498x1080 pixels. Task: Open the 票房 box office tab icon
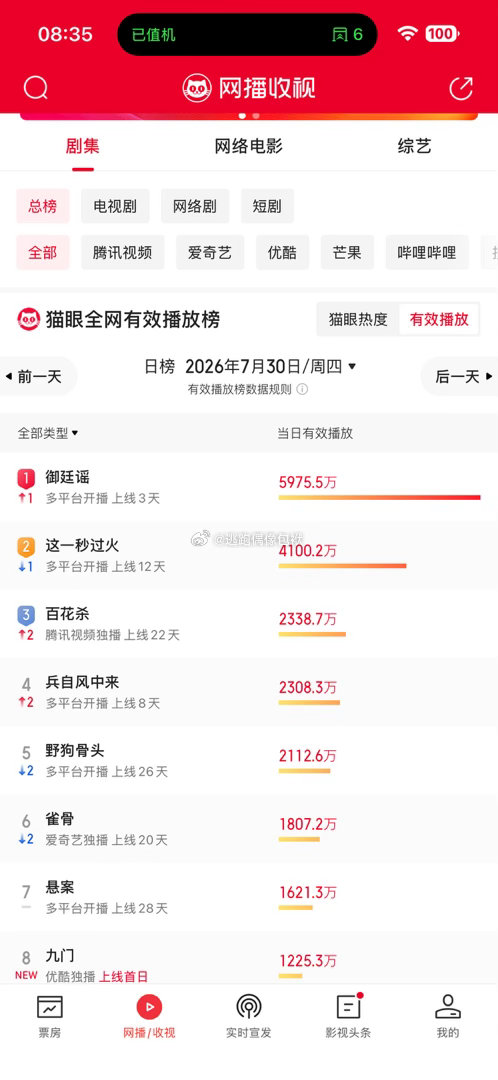pyautogui.click(x=50, y=1007)
